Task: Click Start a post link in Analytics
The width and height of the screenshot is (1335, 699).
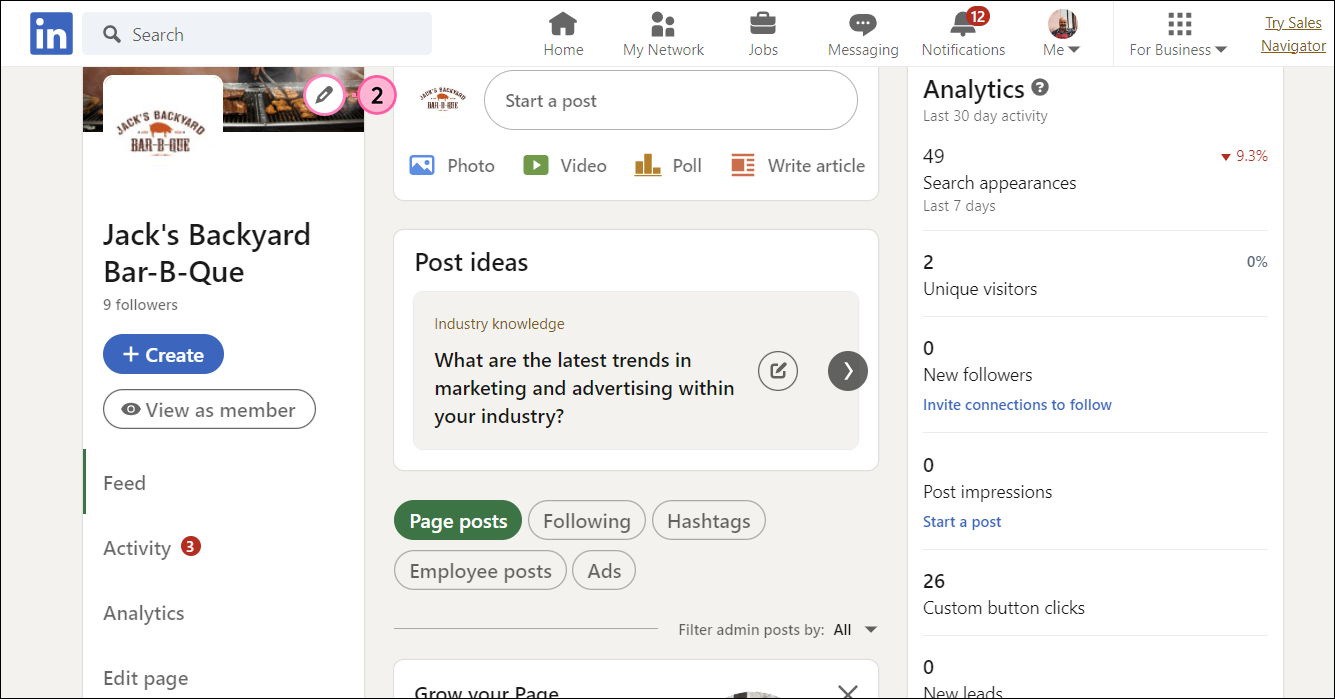Action: click(x=962, y=522)
